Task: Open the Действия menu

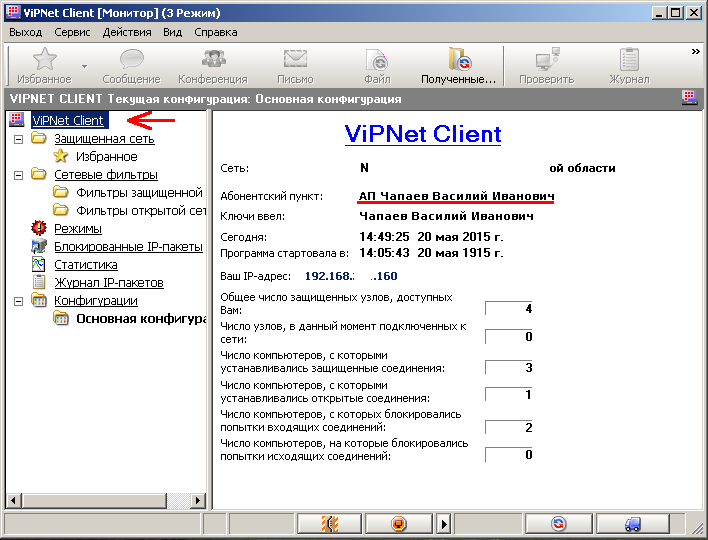Action: [127, 33]
